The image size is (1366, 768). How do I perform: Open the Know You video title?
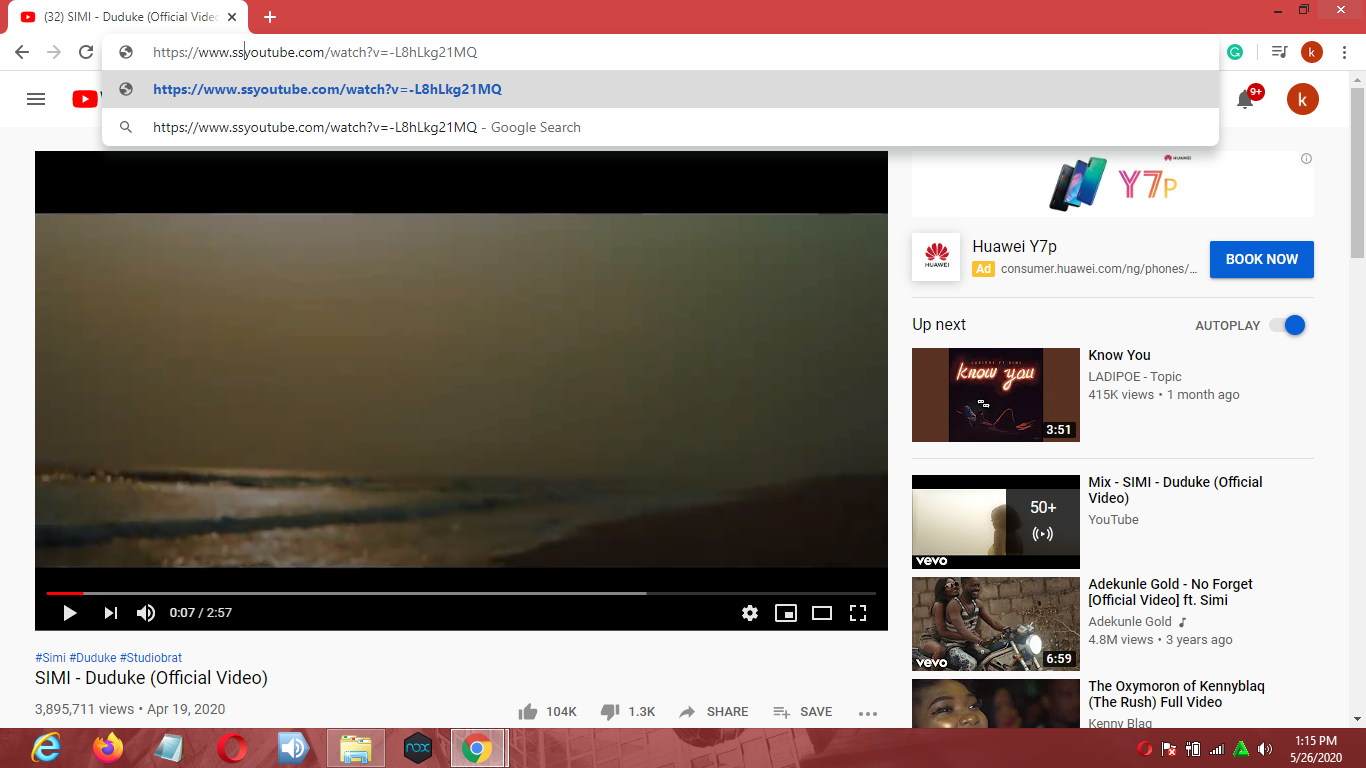1119,355
